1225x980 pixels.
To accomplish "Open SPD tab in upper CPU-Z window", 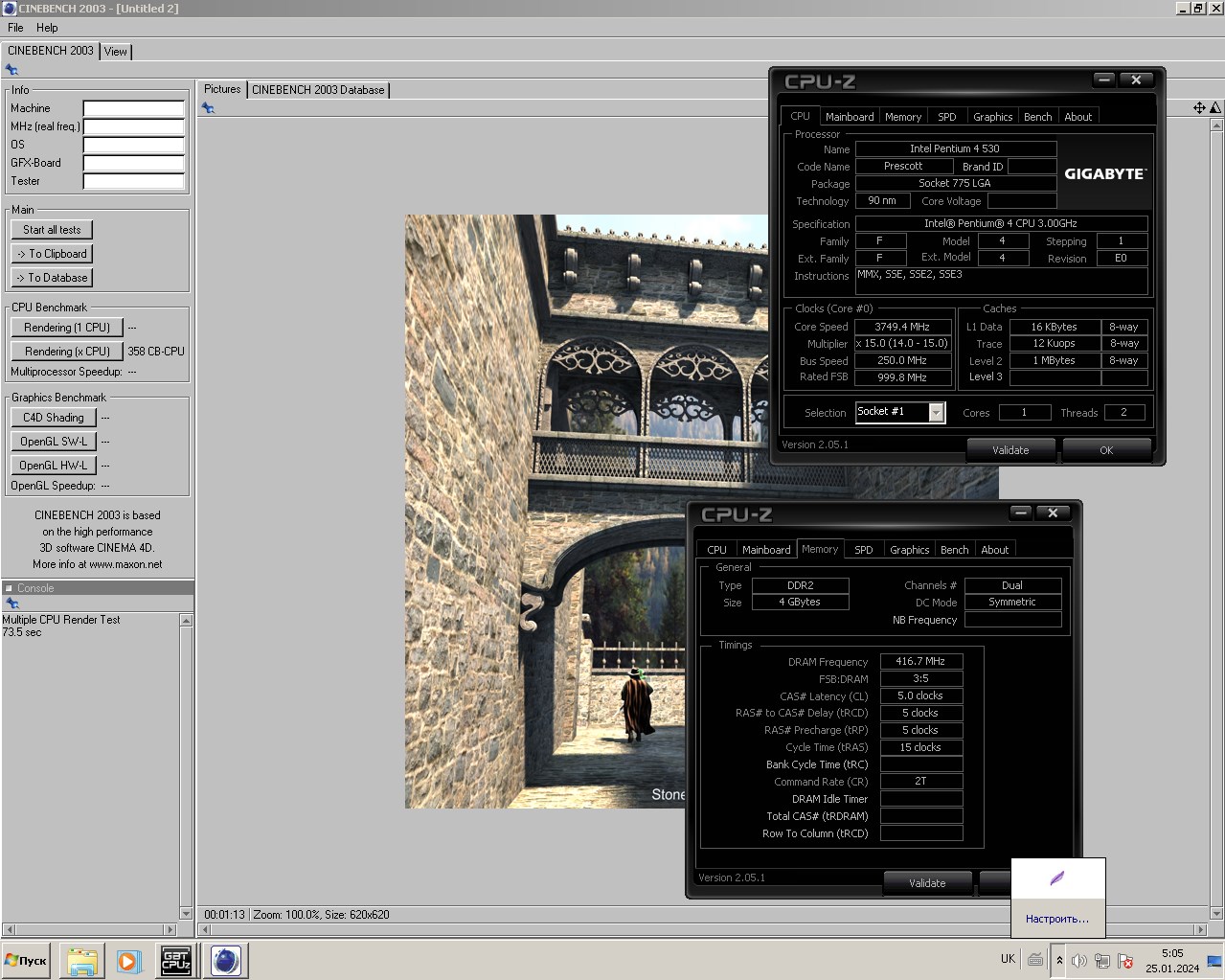I will tap(947, 117).
